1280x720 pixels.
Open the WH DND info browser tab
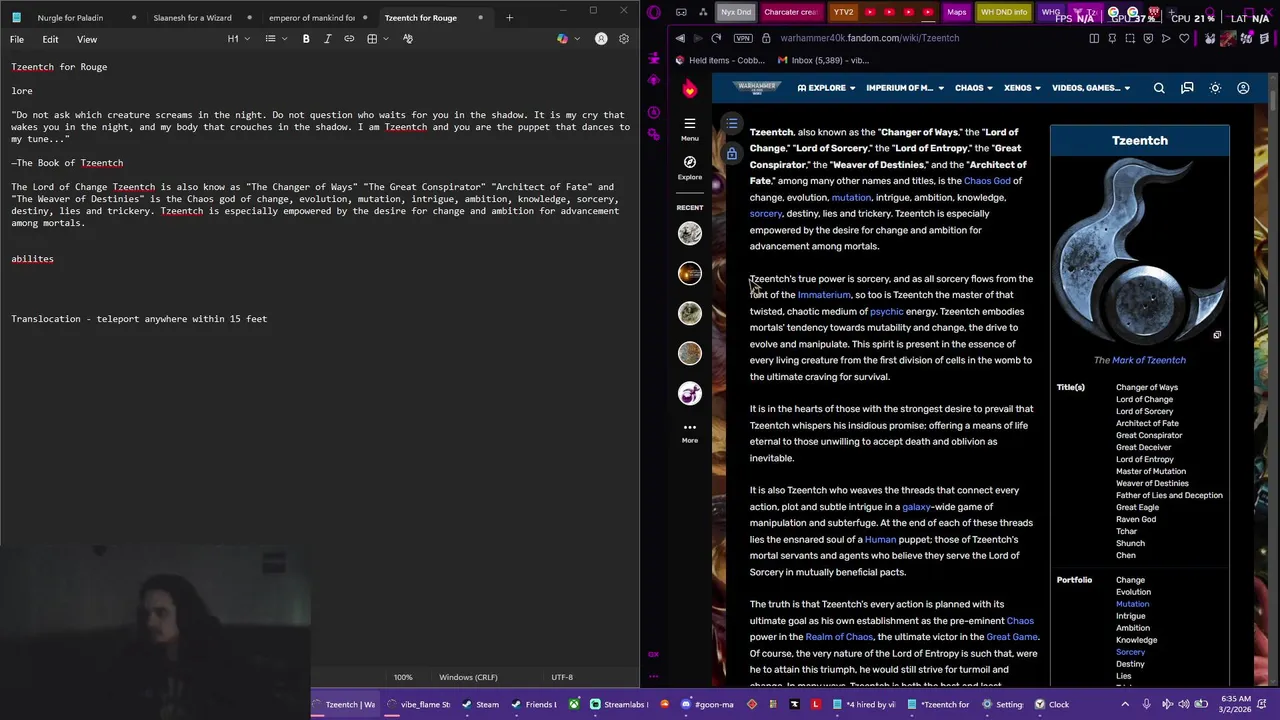point(1004,12)
